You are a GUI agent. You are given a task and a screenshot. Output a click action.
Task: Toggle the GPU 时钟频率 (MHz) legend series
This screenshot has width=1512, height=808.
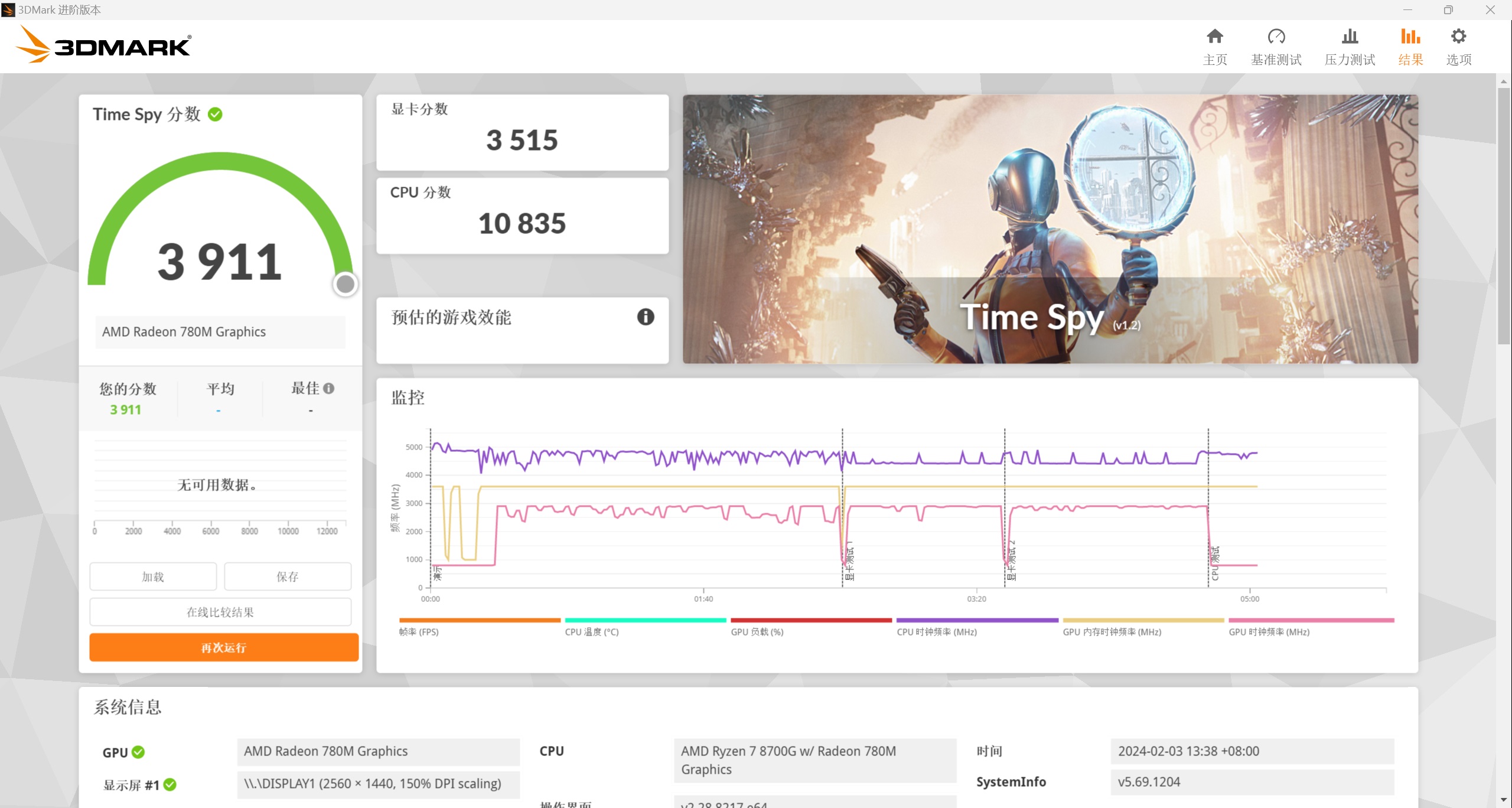pos(1311,627)
